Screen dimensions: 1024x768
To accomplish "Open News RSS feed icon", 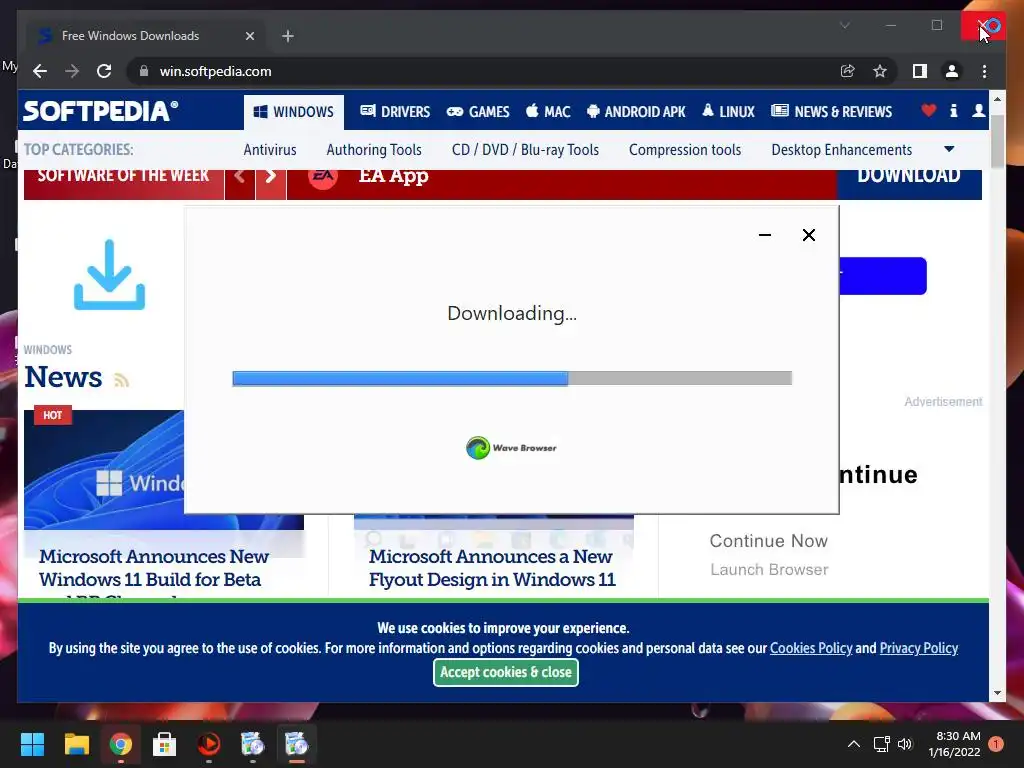I will coord(121,379).
